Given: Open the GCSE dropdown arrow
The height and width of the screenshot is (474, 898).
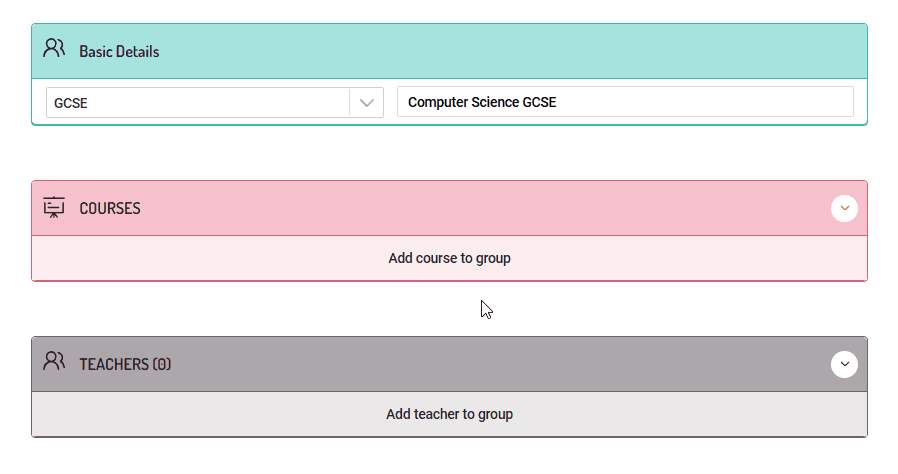Looking at the screenshot, I should (x=367, y=103).
